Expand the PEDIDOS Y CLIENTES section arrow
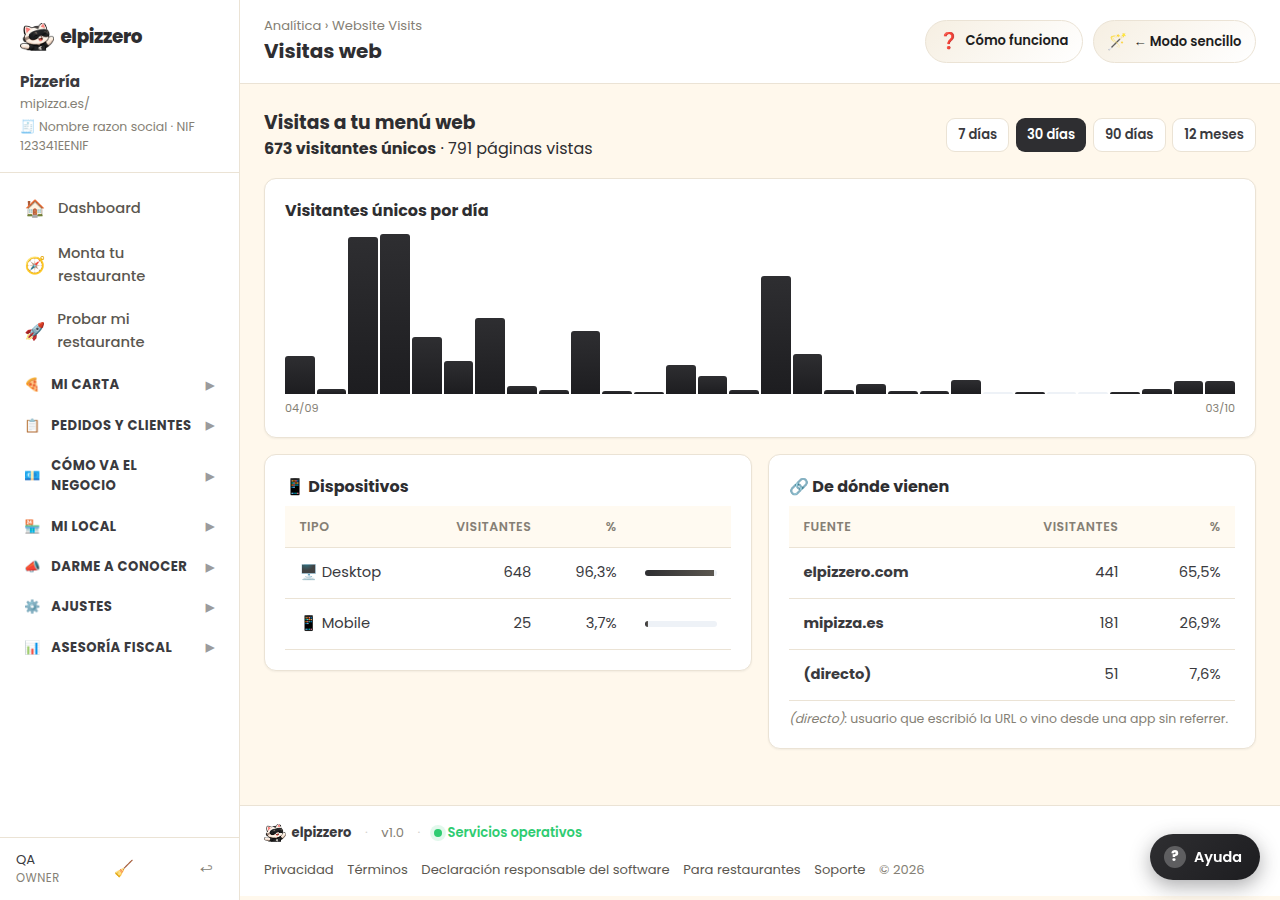Screen dimensions: 1280x900 [x=210, y=426]
